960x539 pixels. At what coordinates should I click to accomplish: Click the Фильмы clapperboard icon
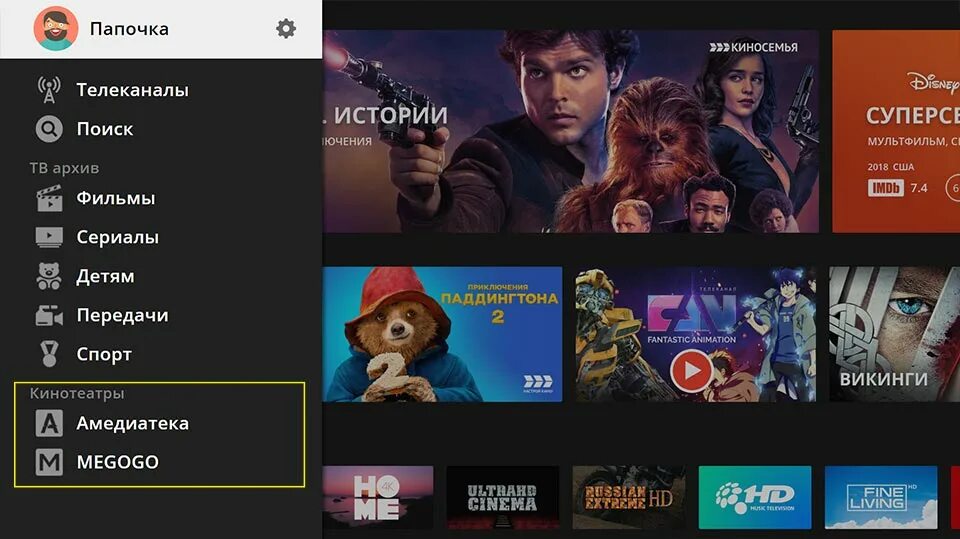49,198
